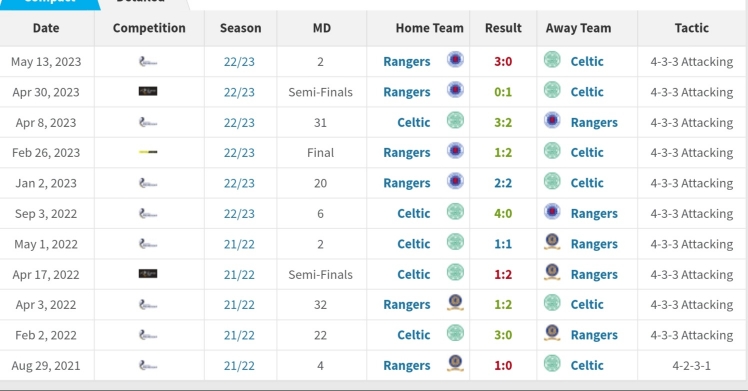The width and height of the screenshot is (748, 391).
Task: Click Celtic crest in Jan 2, 2023 row
Action: [x=552, y=182]
